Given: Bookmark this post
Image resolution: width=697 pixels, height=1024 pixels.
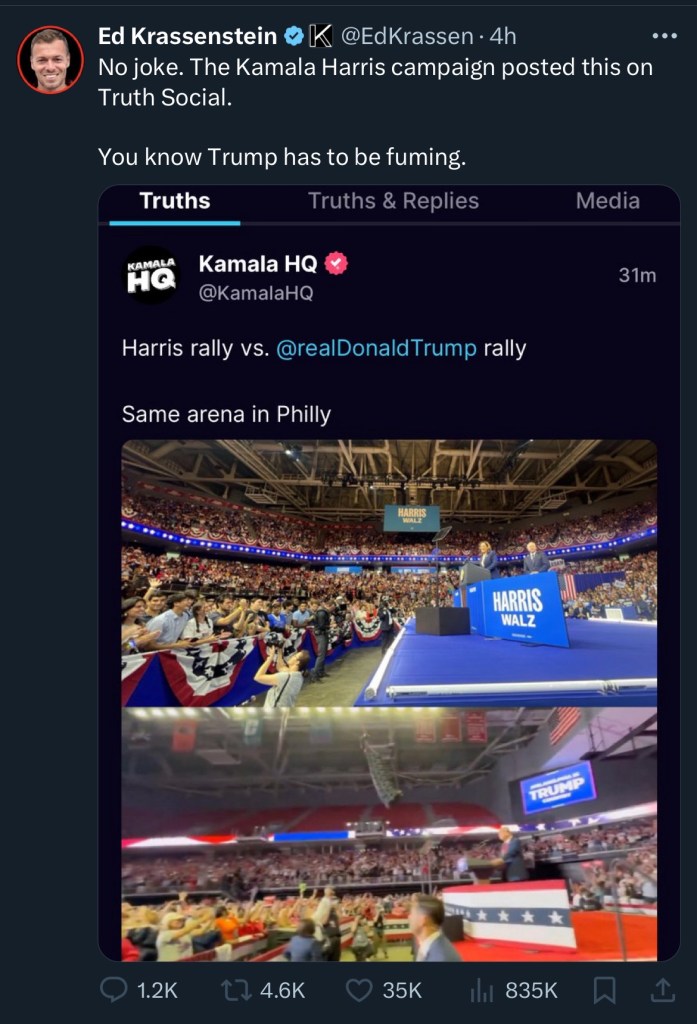Looking at the screenshot, I should pos(603,990).
